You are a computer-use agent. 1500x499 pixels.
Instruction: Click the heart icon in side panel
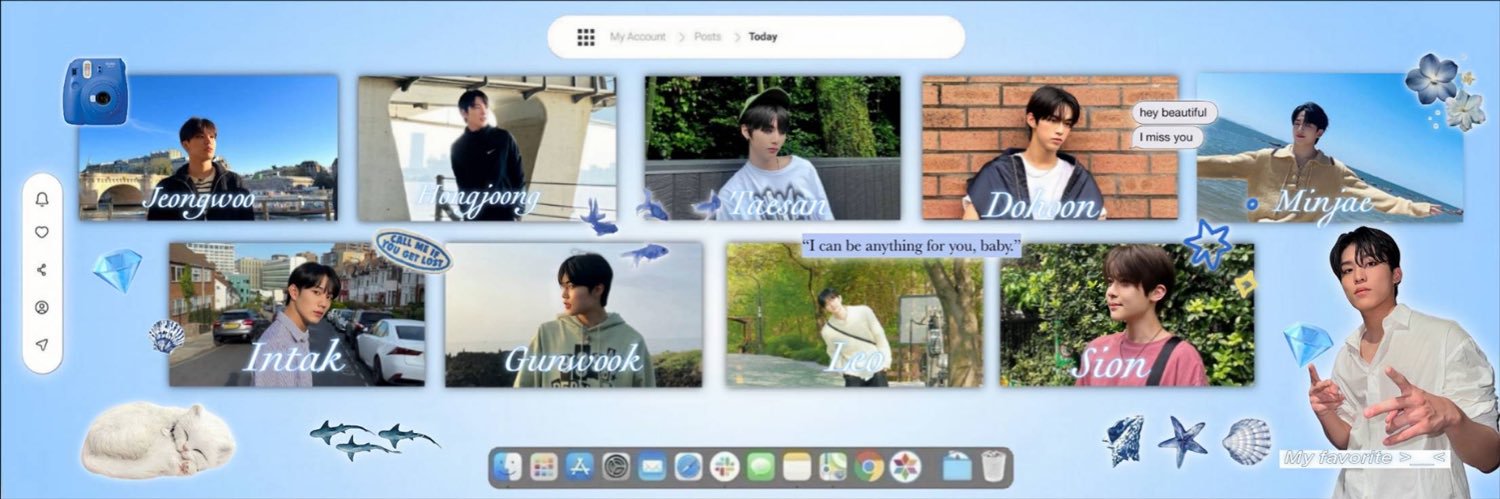click(42, 232)
